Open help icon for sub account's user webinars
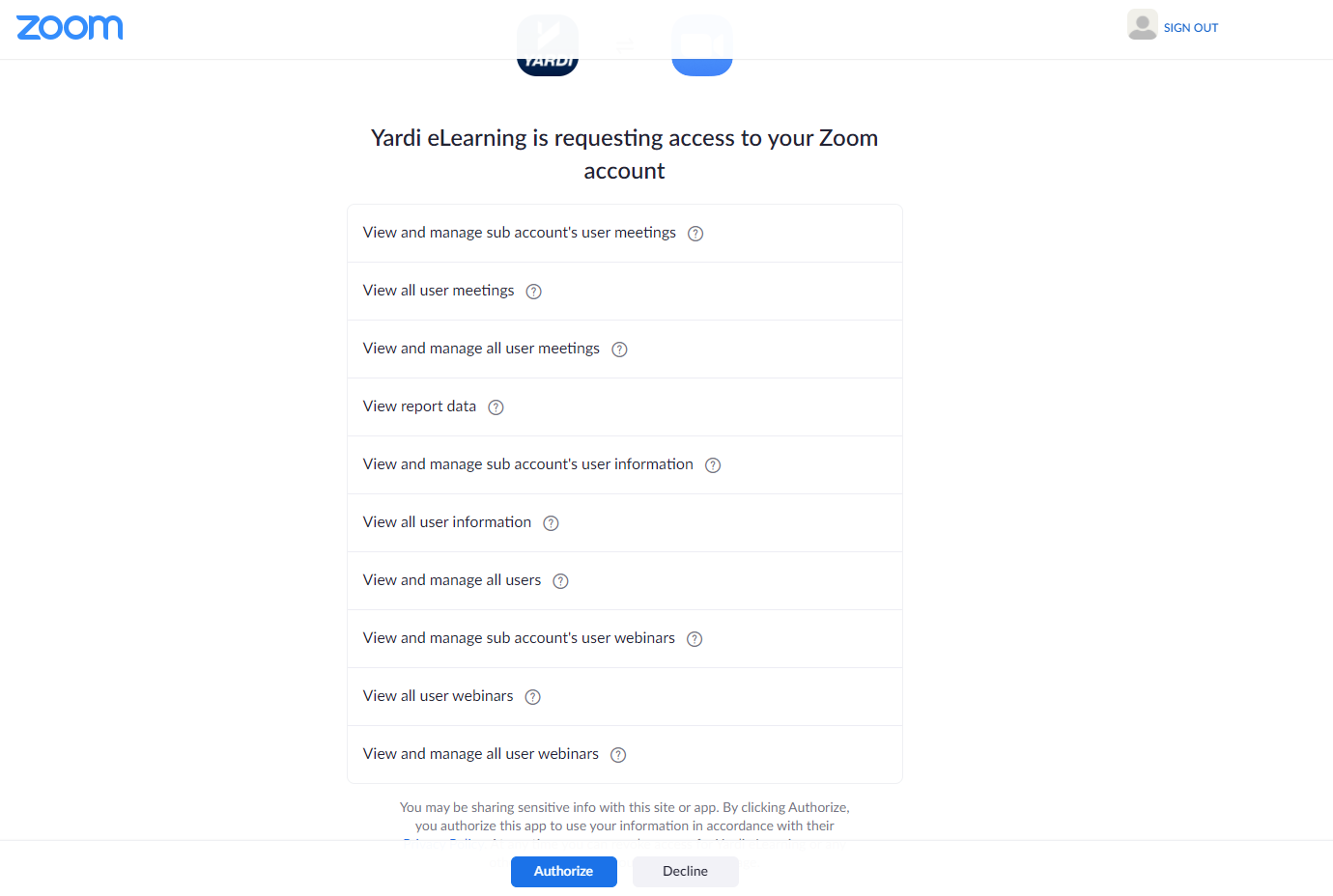This screenshot has width=1333, height=896. 695,639
